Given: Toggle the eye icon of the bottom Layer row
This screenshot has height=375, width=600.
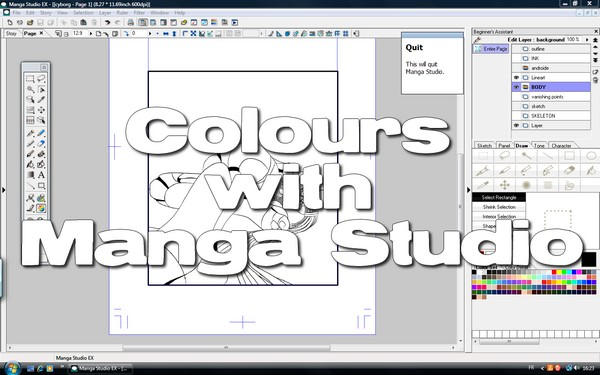Looking at the screenshot, I should [516, 126].
